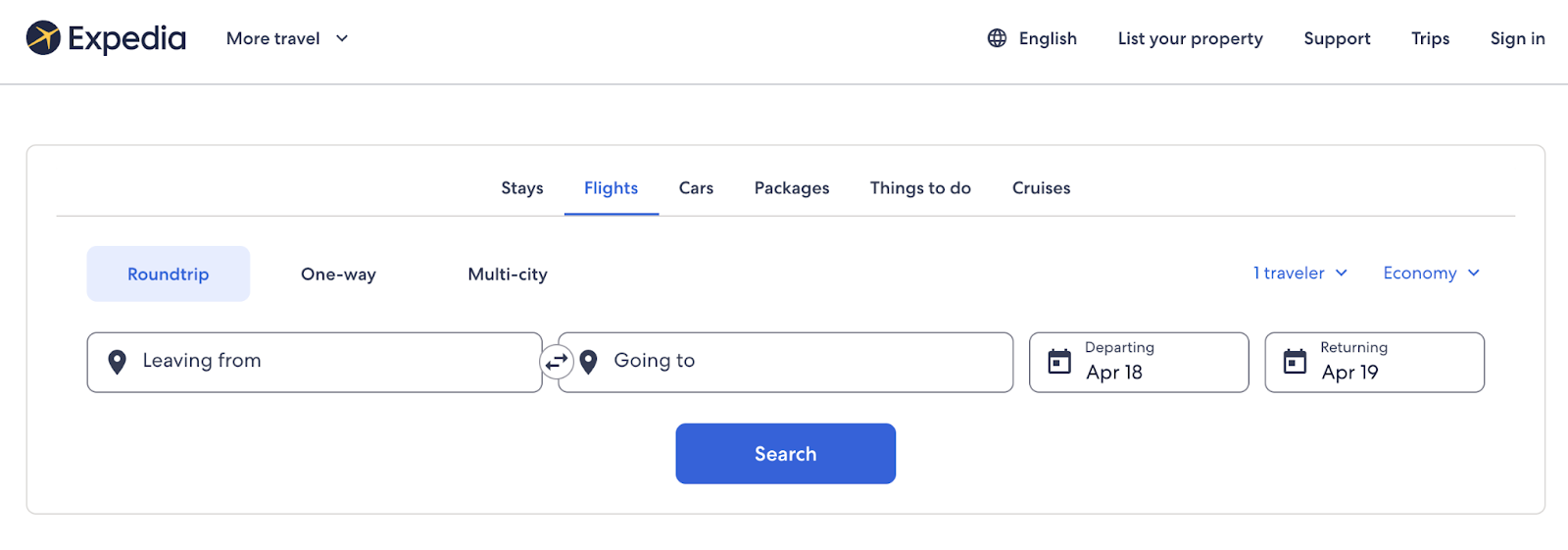This screenshot has height=550, width=1568.
Task: Switch to One-way trip type
Action: [x=338, y=275]
